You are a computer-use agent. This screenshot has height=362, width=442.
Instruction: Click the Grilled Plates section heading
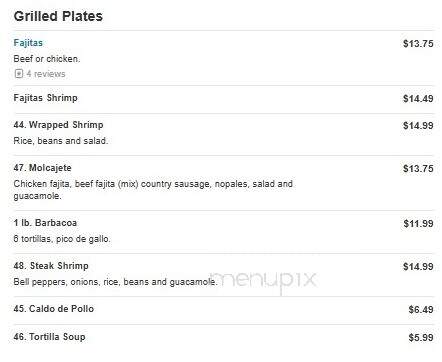58,16
